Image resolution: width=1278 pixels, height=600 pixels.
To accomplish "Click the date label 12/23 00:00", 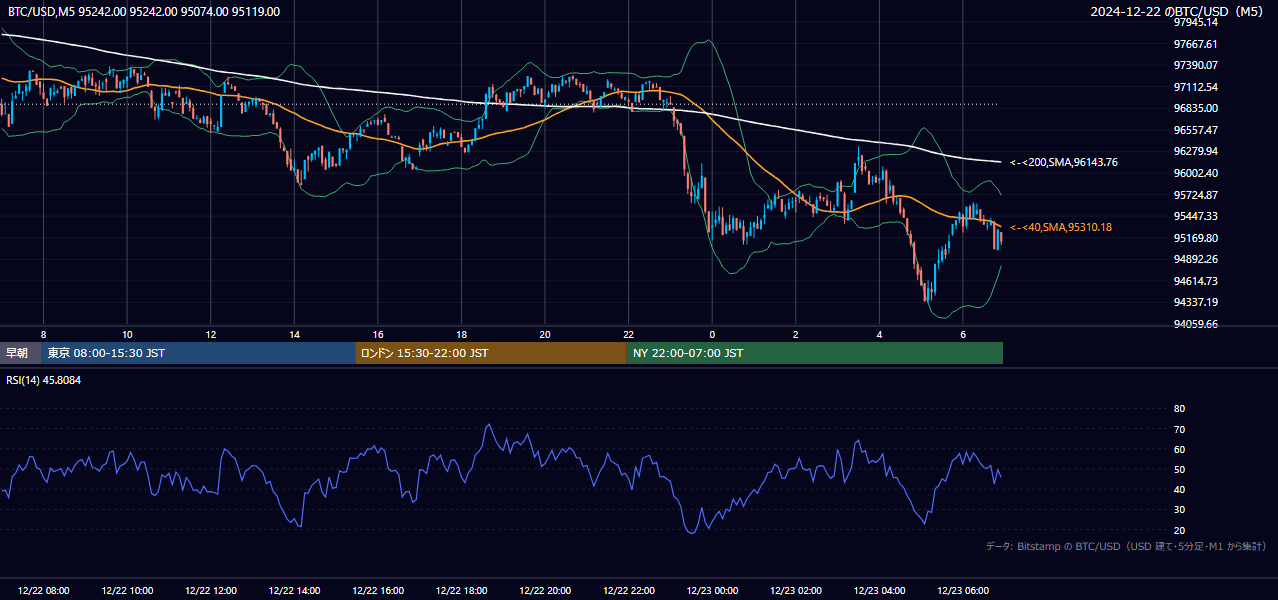I will [x=712, y=591].
